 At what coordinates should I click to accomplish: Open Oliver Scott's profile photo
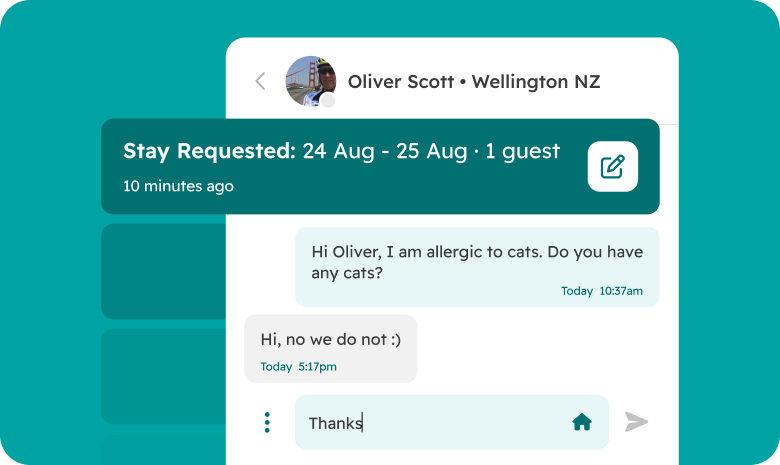click(310, 81)
